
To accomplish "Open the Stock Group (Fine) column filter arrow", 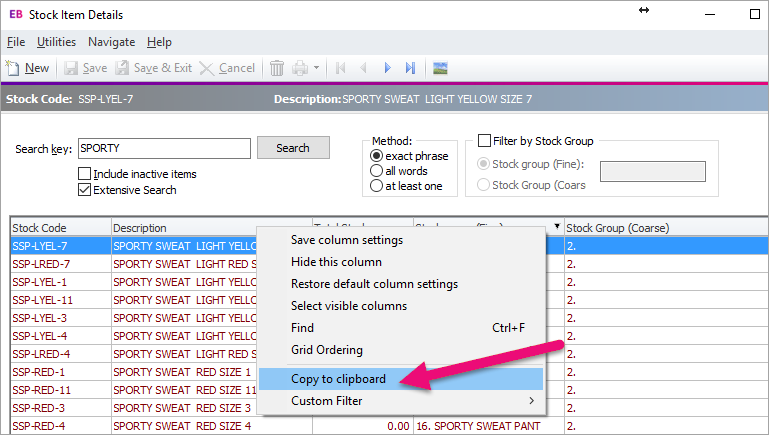I will 556,228.
